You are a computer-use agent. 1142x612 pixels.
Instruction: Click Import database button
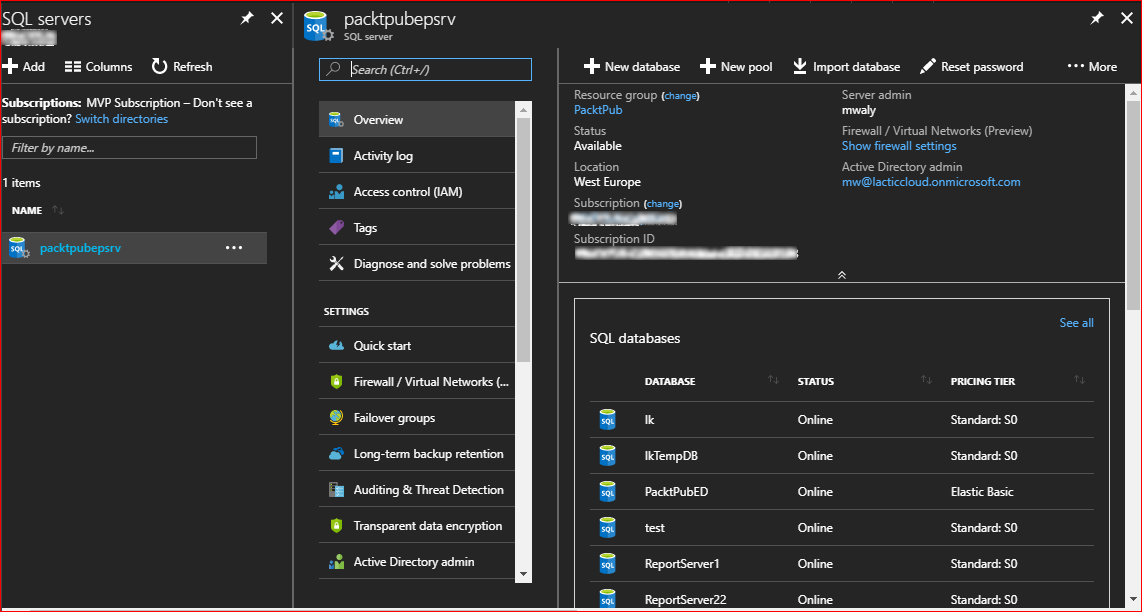pos(846,66)
